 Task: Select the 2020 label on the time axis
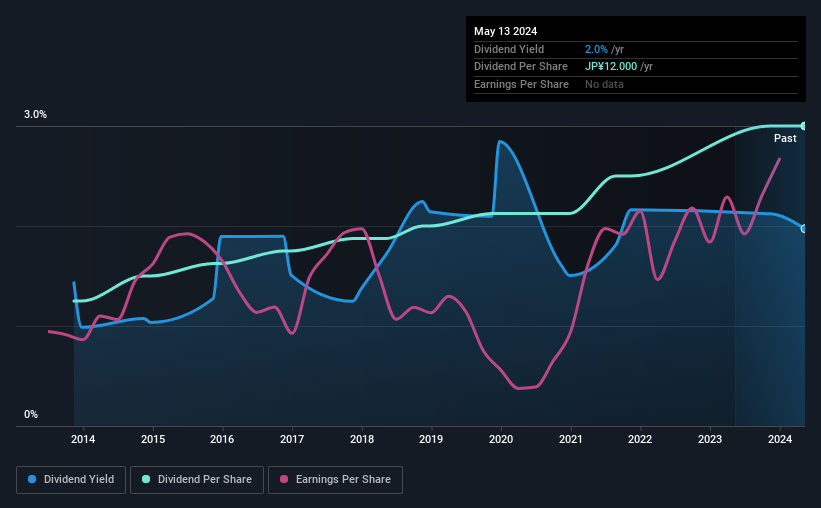501,439
